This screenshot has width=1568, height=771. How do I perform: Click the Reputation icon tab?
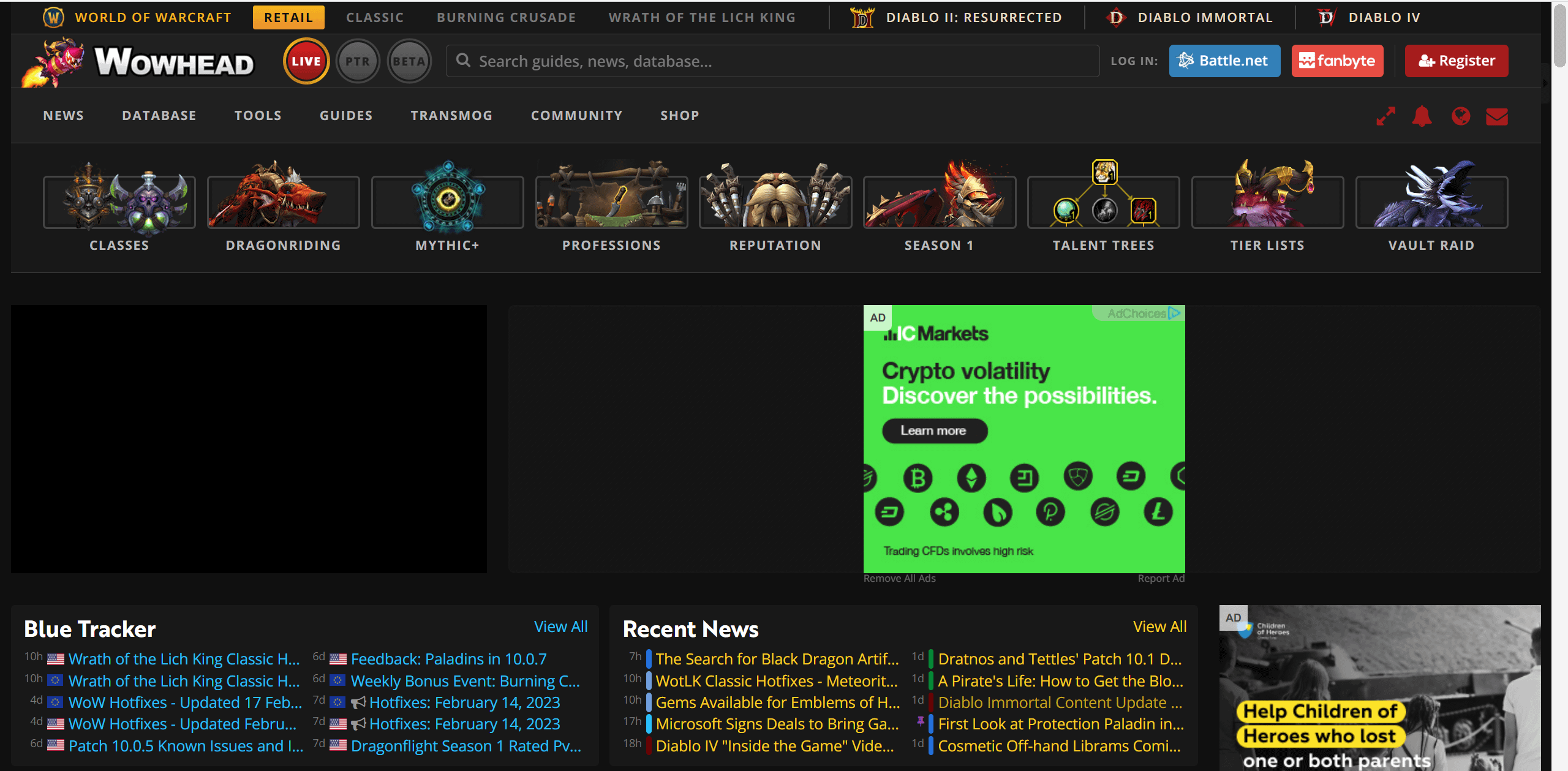(x=776, y=204)
